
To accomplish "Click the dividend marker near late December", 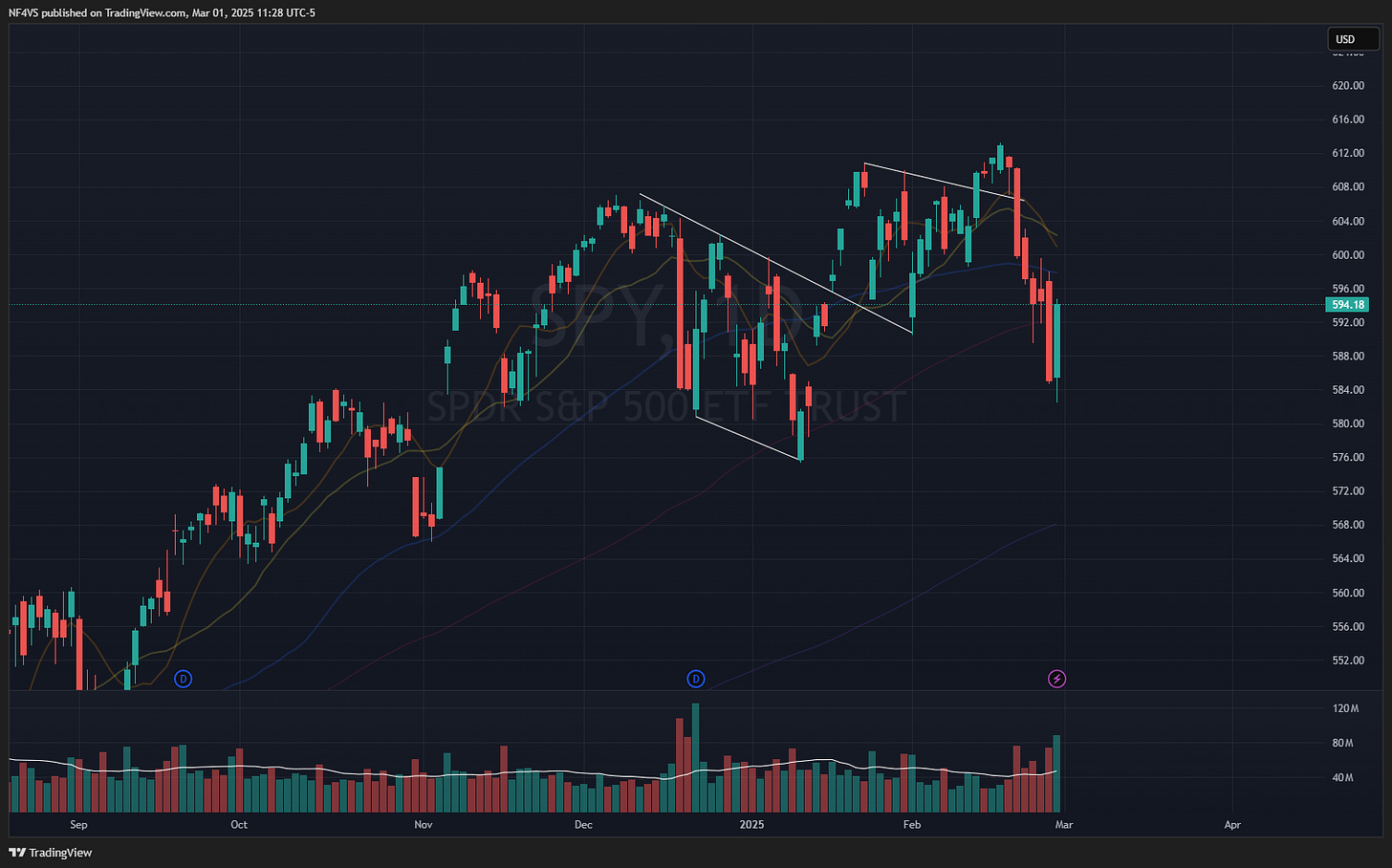I will [696, 679].
